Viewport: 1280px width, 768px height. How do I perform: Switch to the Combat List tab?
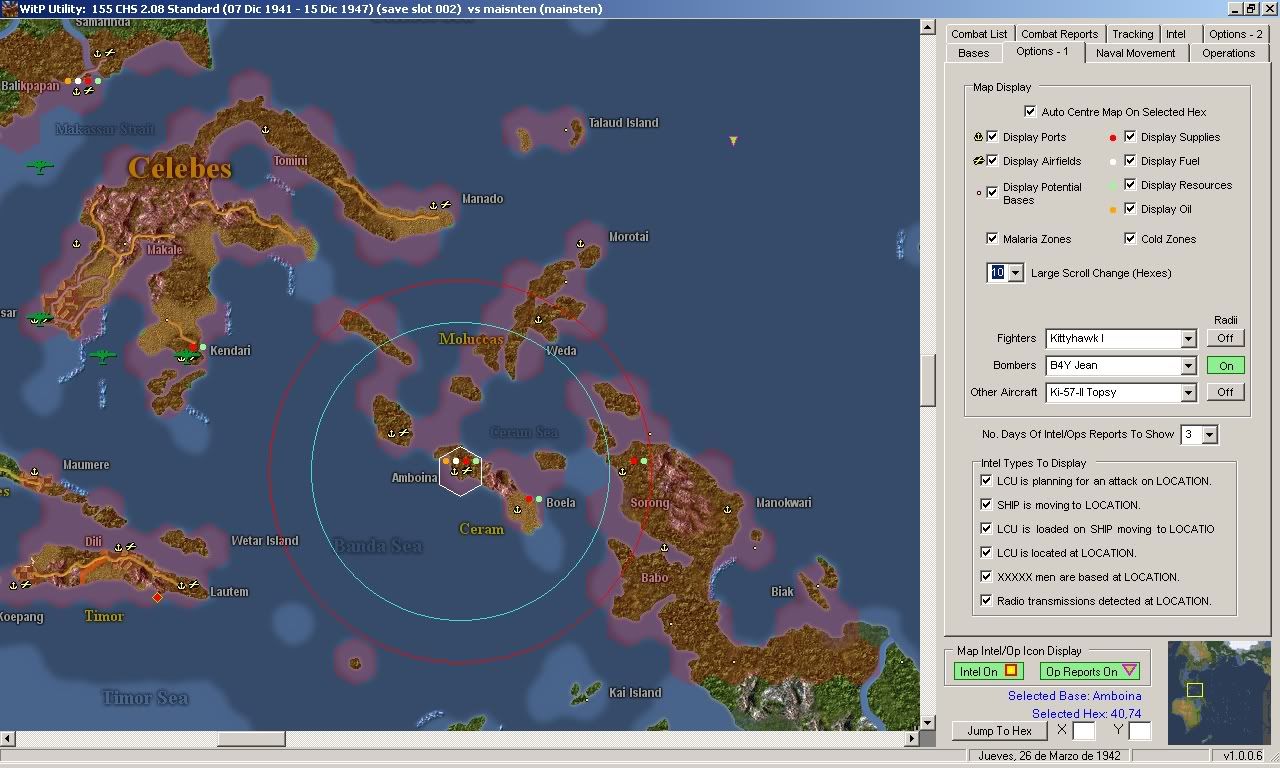[979, 34]
